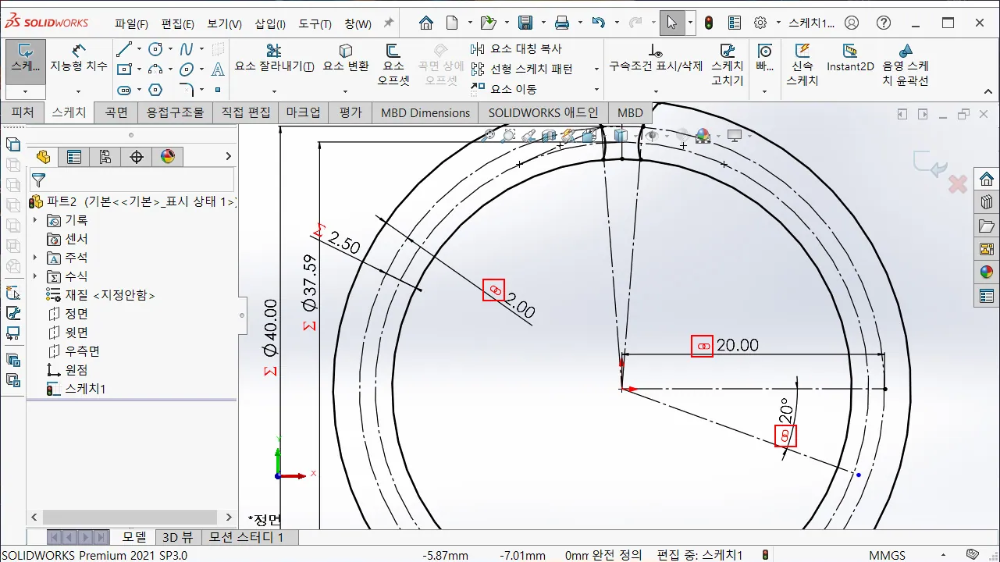This screenshot has width=1000, height=562.
Task: Open the dropdown below 지능형 치수
Action: 78,91
